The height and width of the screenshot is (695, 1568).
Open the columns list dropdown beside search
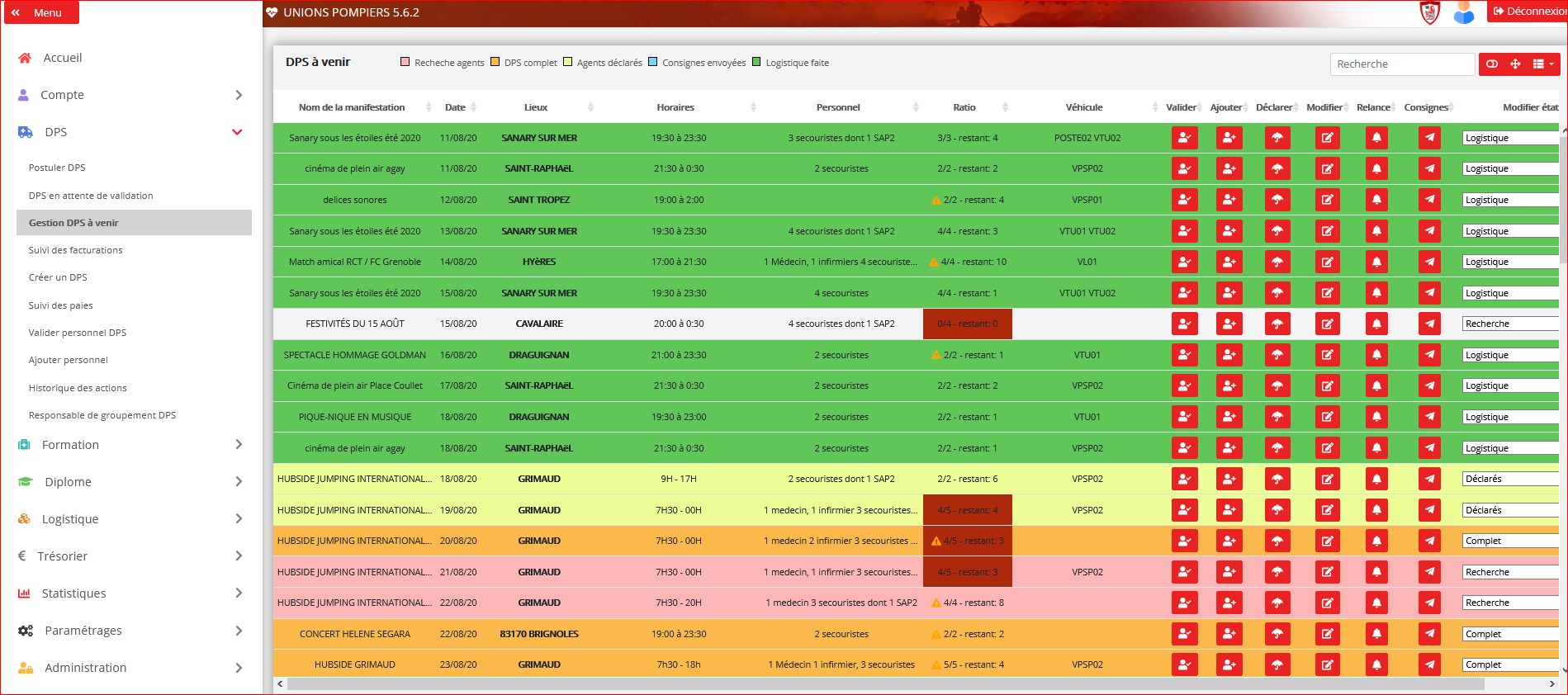pyautogui.click(x=1542, y=64)
